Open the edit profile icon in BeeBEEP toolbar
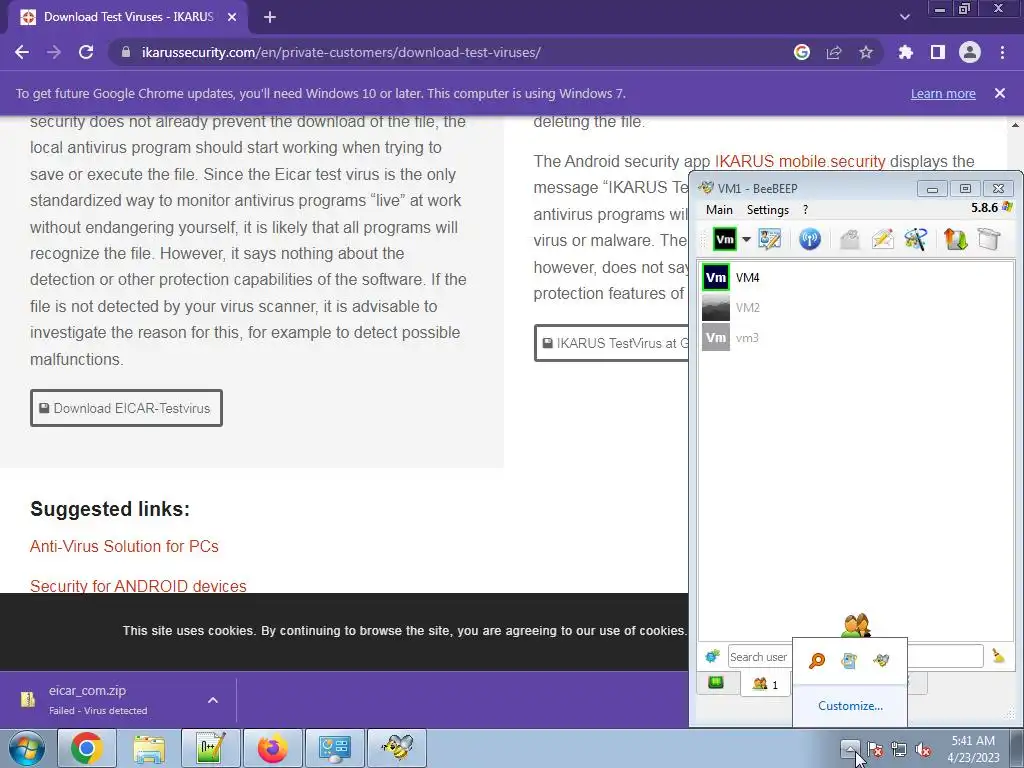 770,239
